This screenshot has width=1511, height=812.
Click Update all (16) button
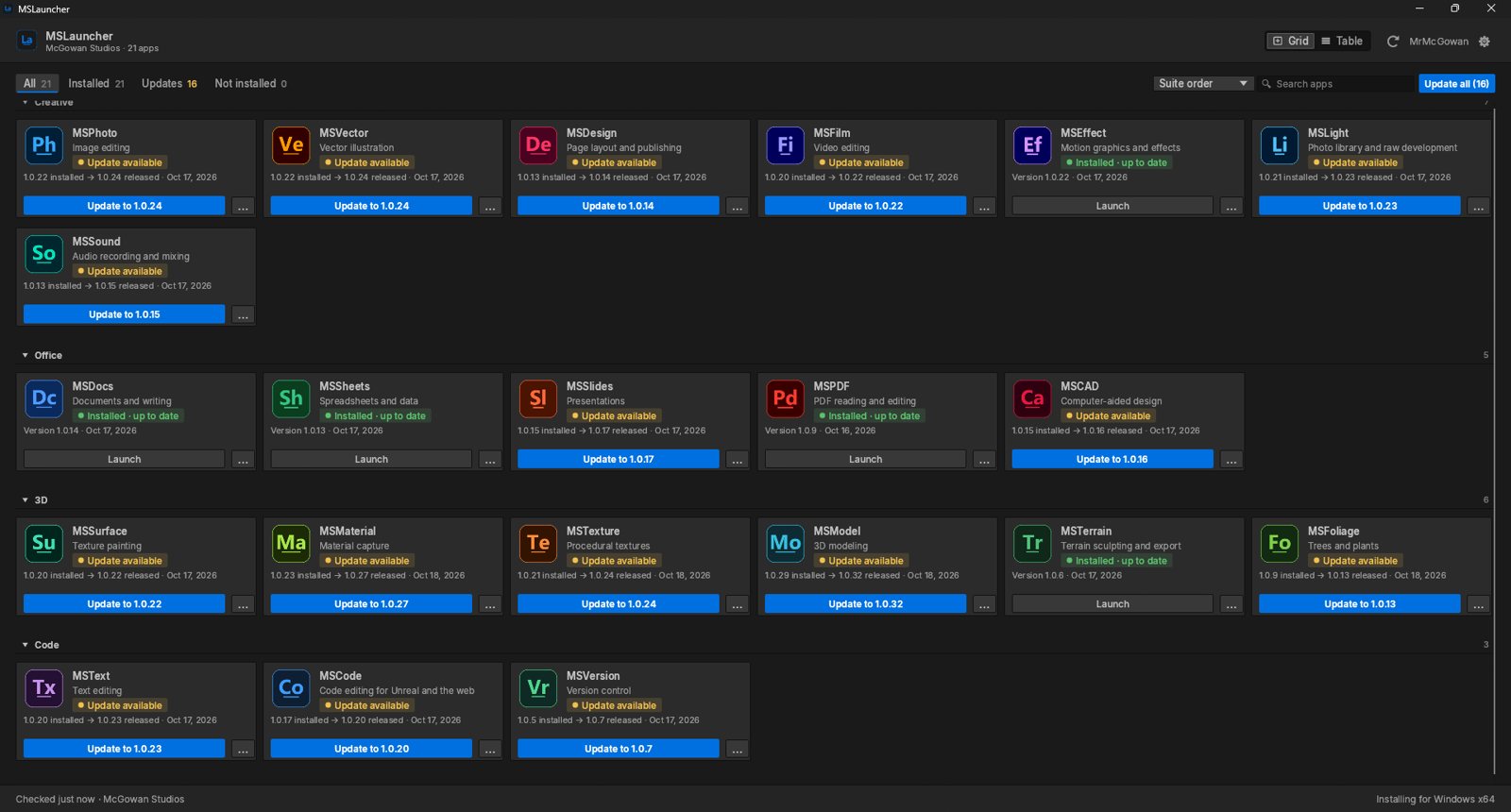point(1456,83)
